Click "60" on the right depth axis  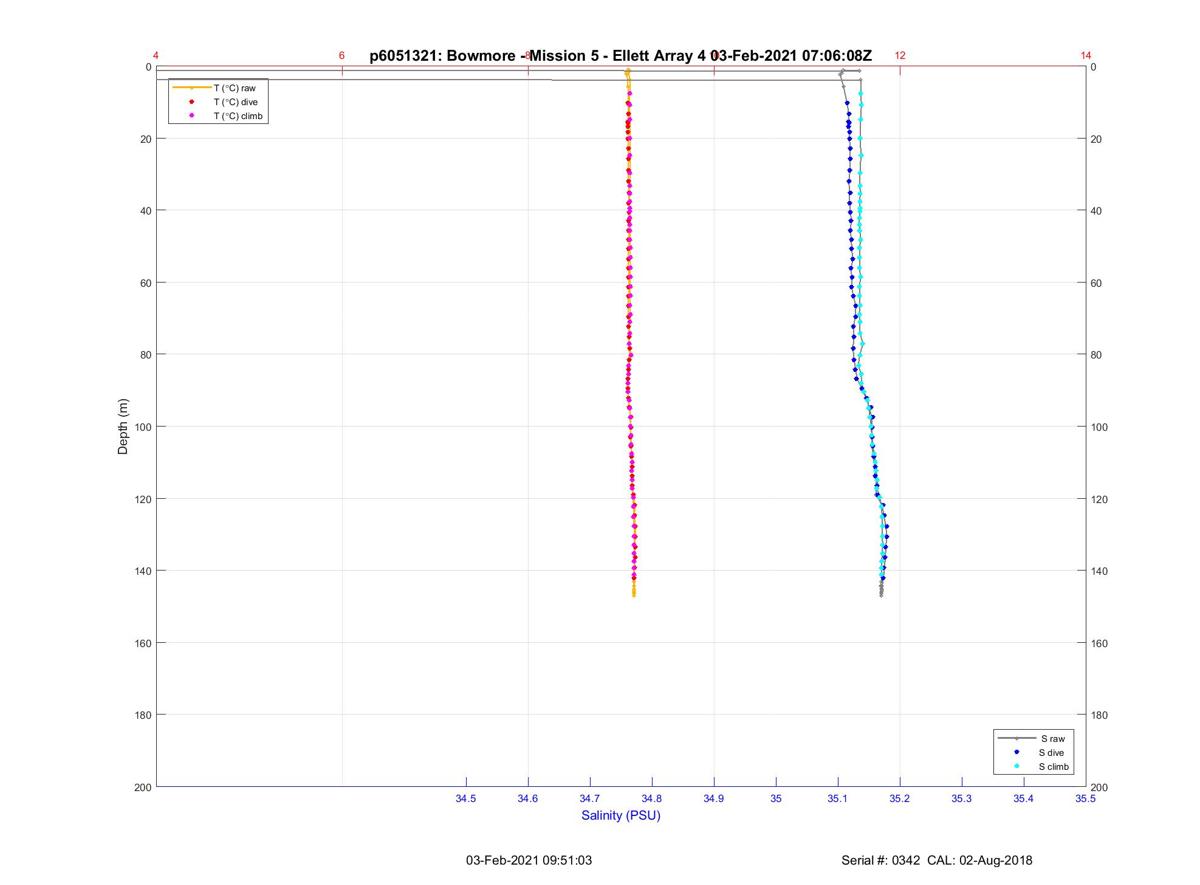pos(1097,283)
